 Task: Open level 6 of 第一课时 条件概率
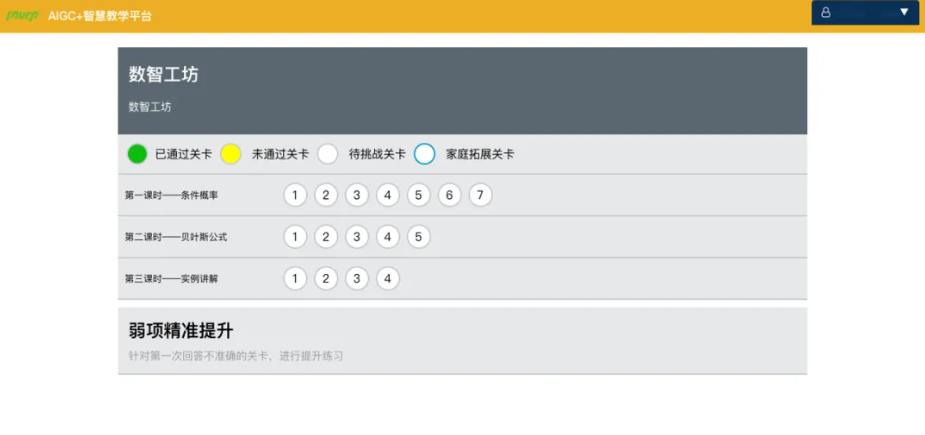tap(450, 195)
